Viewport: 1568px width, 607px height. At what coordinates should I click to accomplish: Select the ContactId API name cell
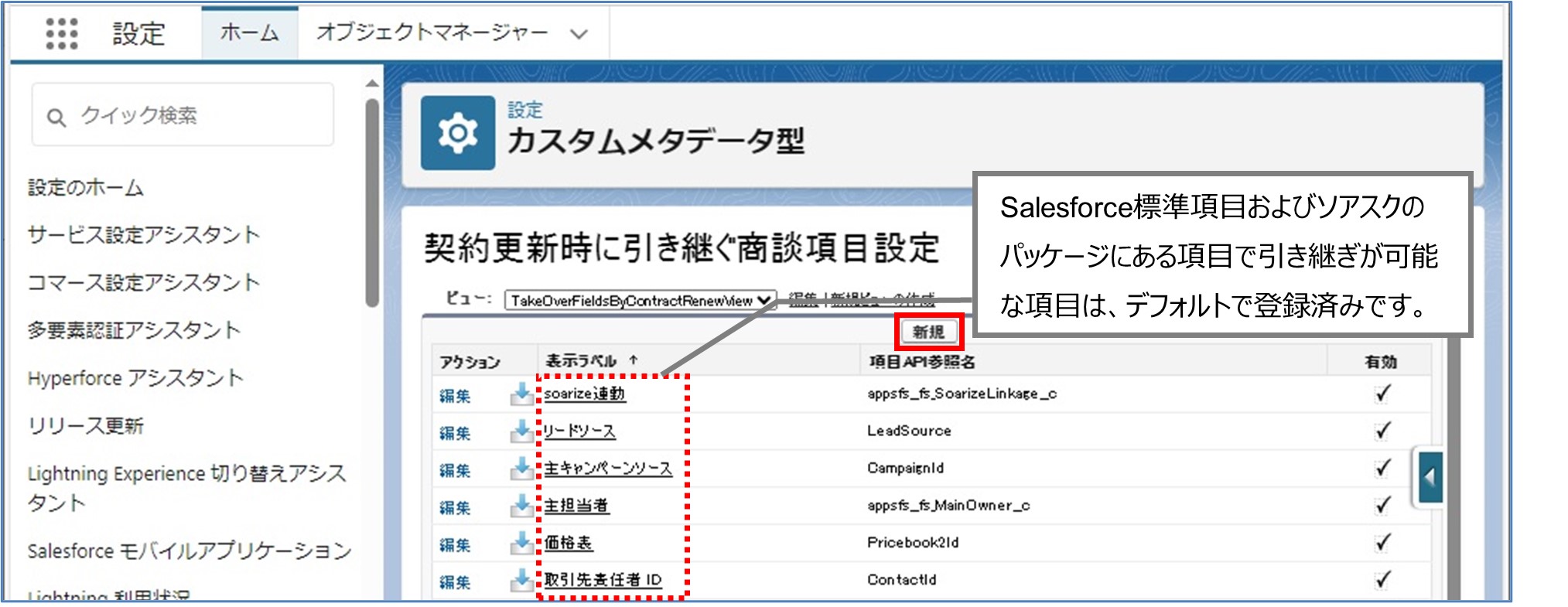pyautogui.click(x=901, y=579)
